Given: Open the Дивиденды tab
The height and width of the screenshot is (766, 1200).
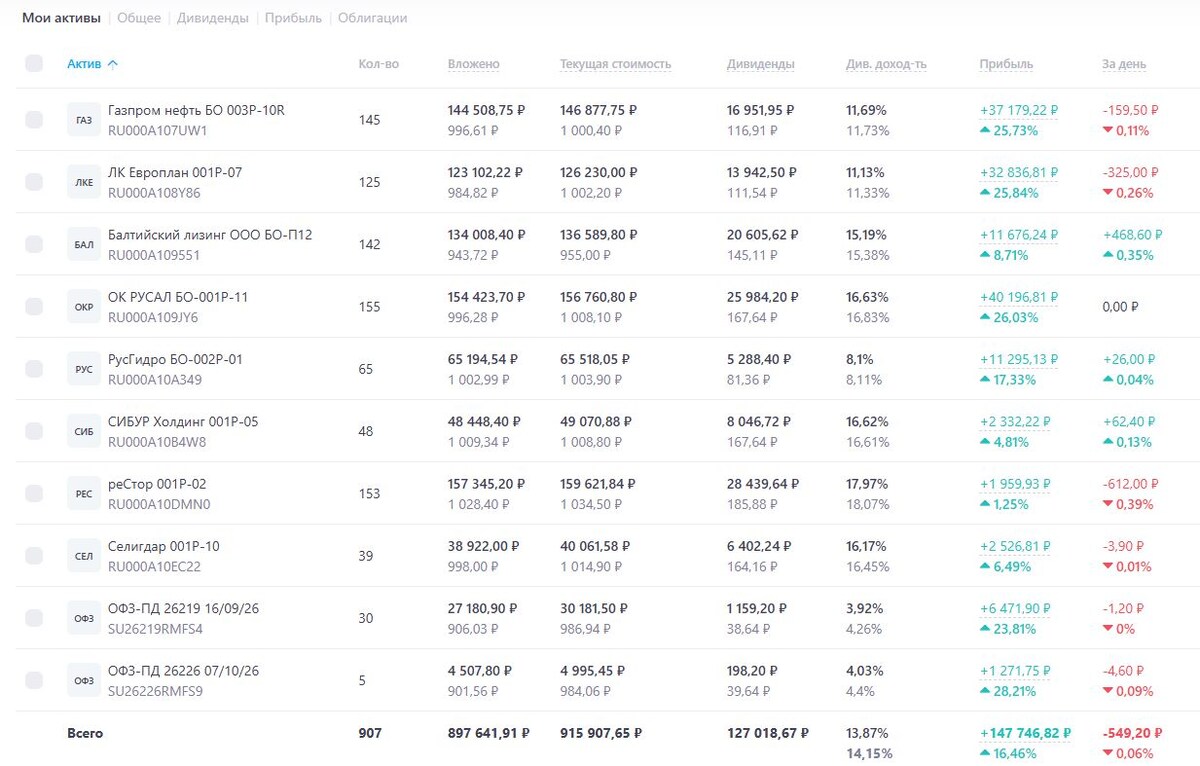Looking at the screenshot, I should pyautogui.click(x=213, y=18).
